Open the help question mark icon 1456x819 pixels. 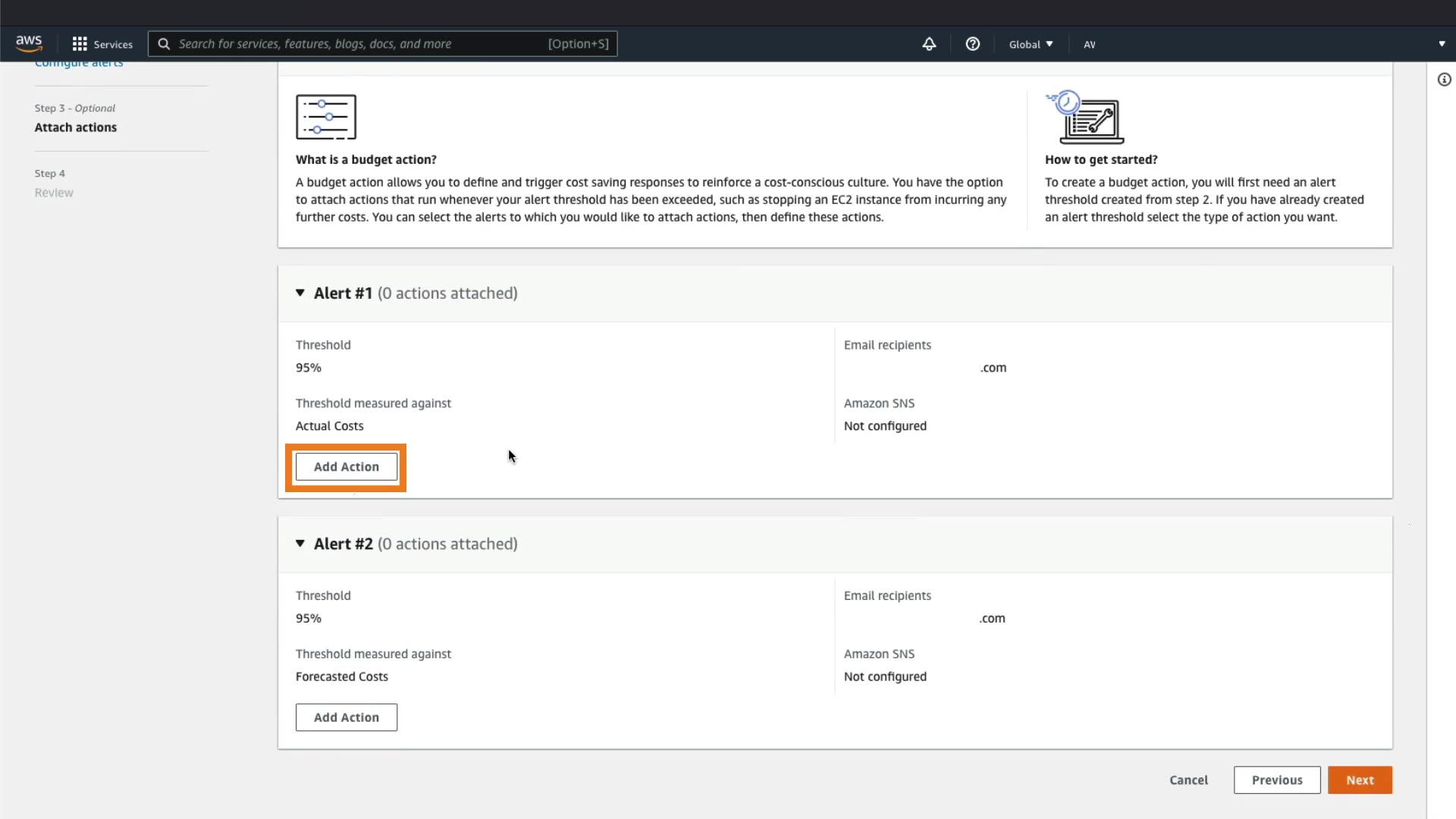tap(972, 44)
